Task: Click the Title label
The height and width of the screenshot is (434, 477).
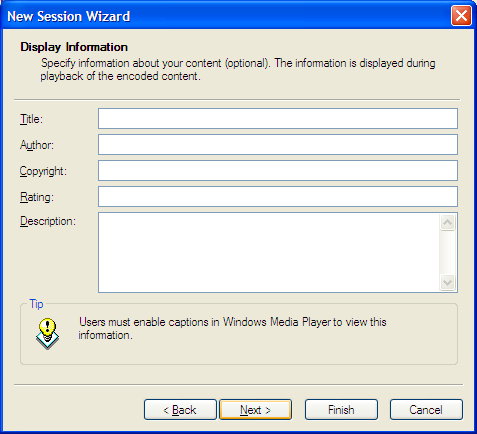Action: coord(31,119)
